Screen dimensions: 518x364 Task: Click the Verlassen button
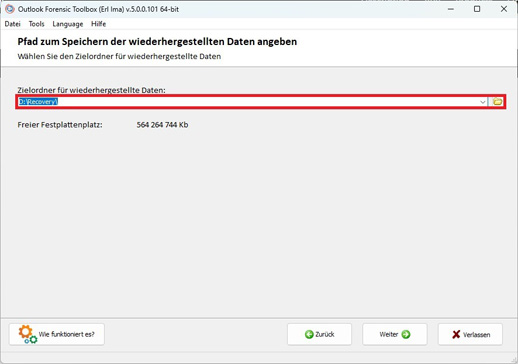tap(470, 334)
